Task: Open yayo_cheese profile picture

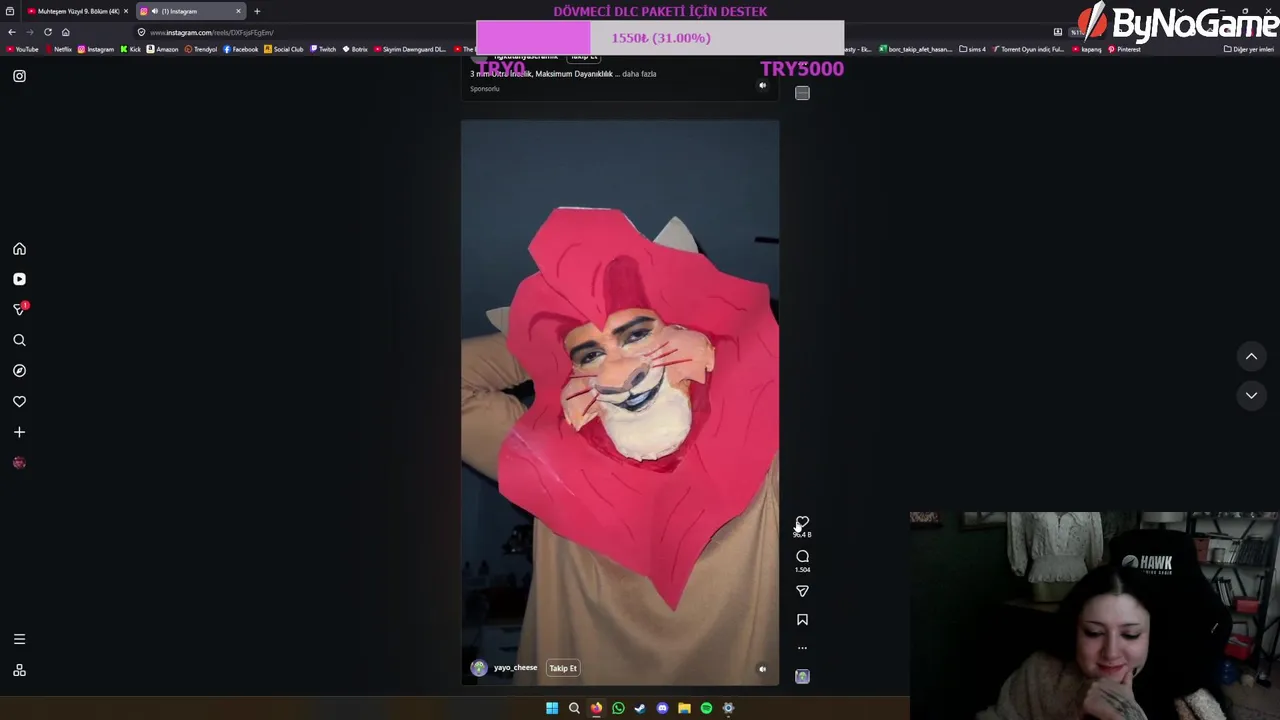Action: [x=479, y=668]
